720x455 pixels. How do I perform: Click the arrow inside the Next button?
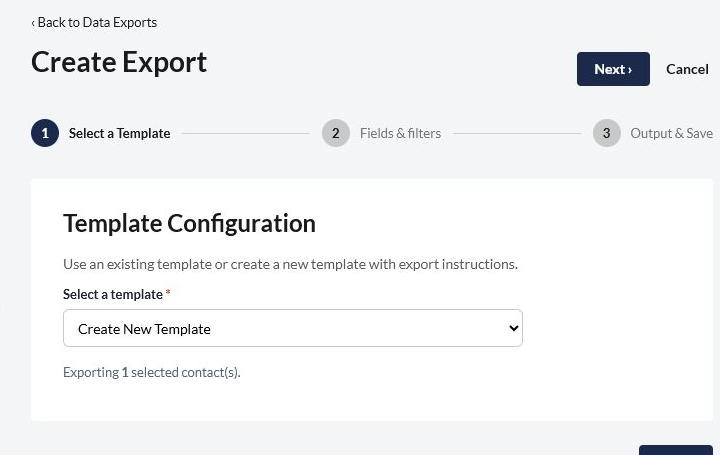click(x=630, y=70)
